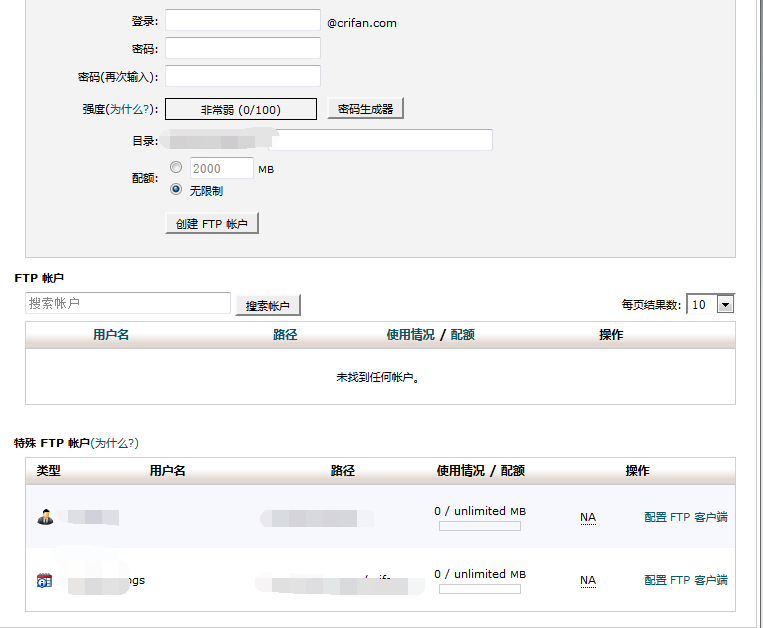Click 配置 FTP 客户端 for logs account
This screenshot has height=628, width=763.
point(686,580)
